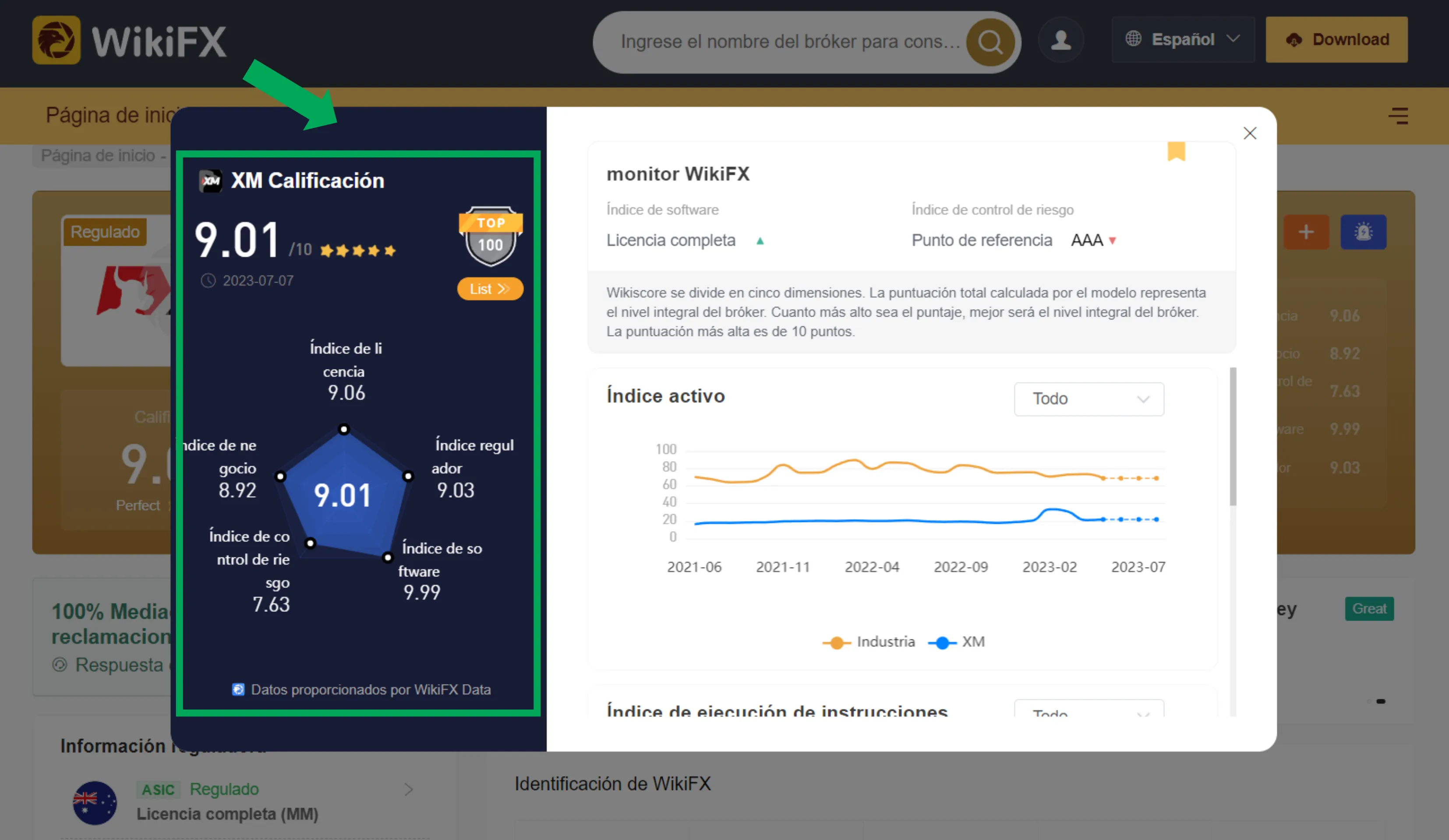Click the Licencia completa (MM) text
This screenshot has width=1449, height=840.
coord(227,814)
